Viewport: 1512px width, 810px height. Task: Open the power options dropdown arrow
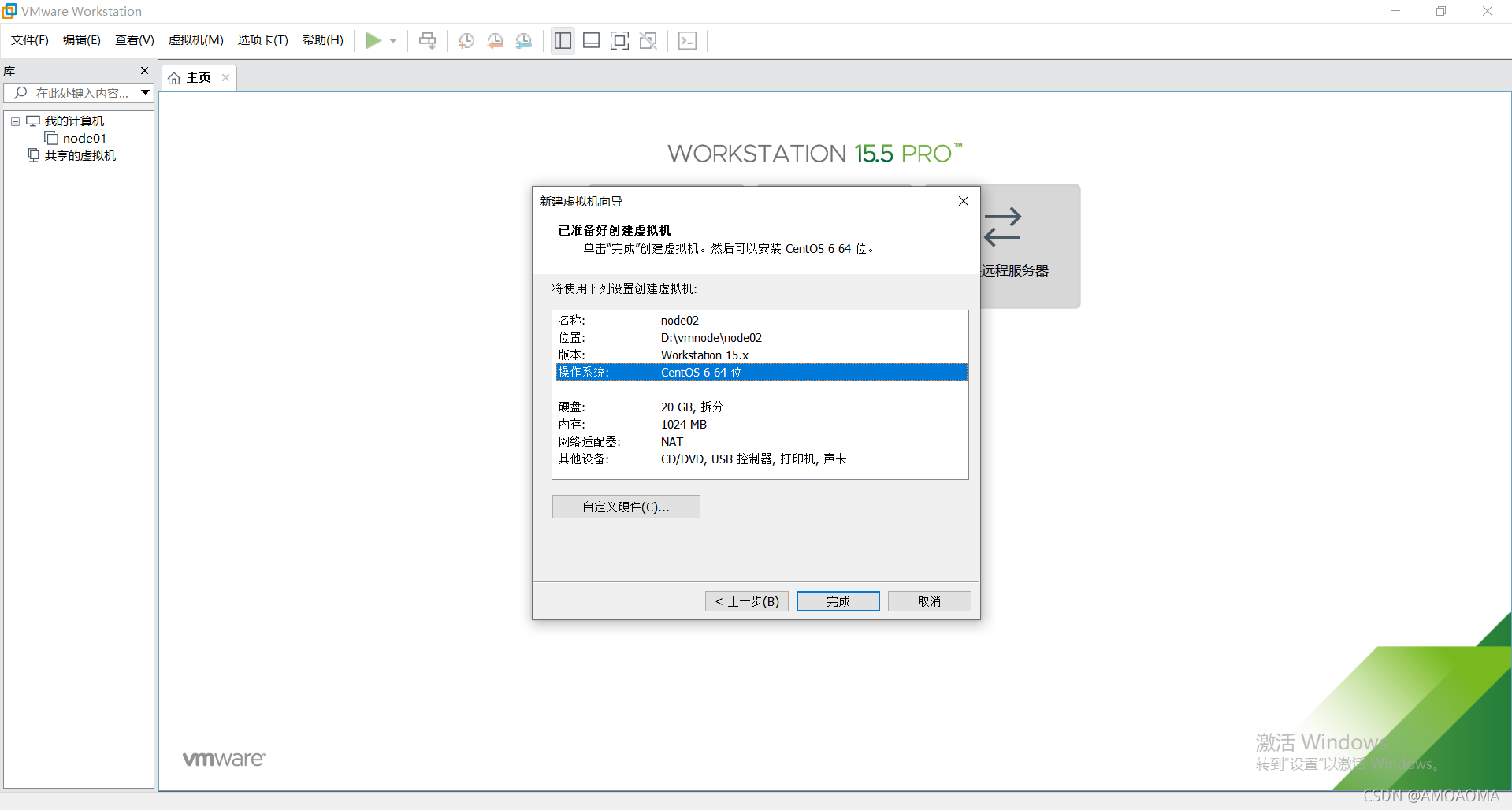393,41
